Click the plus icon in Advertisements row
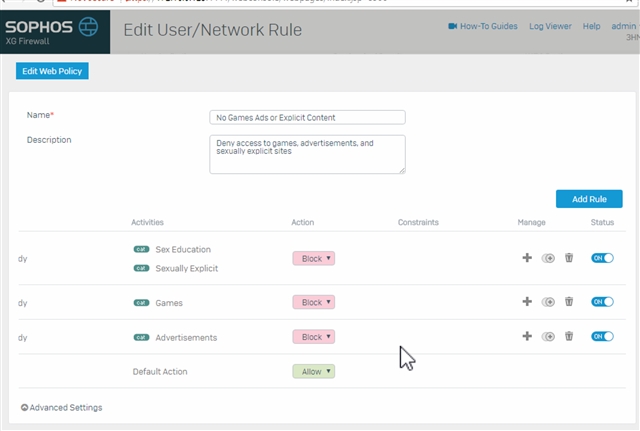The height and width of the screenshot is (431, 640). click(527, 336)
